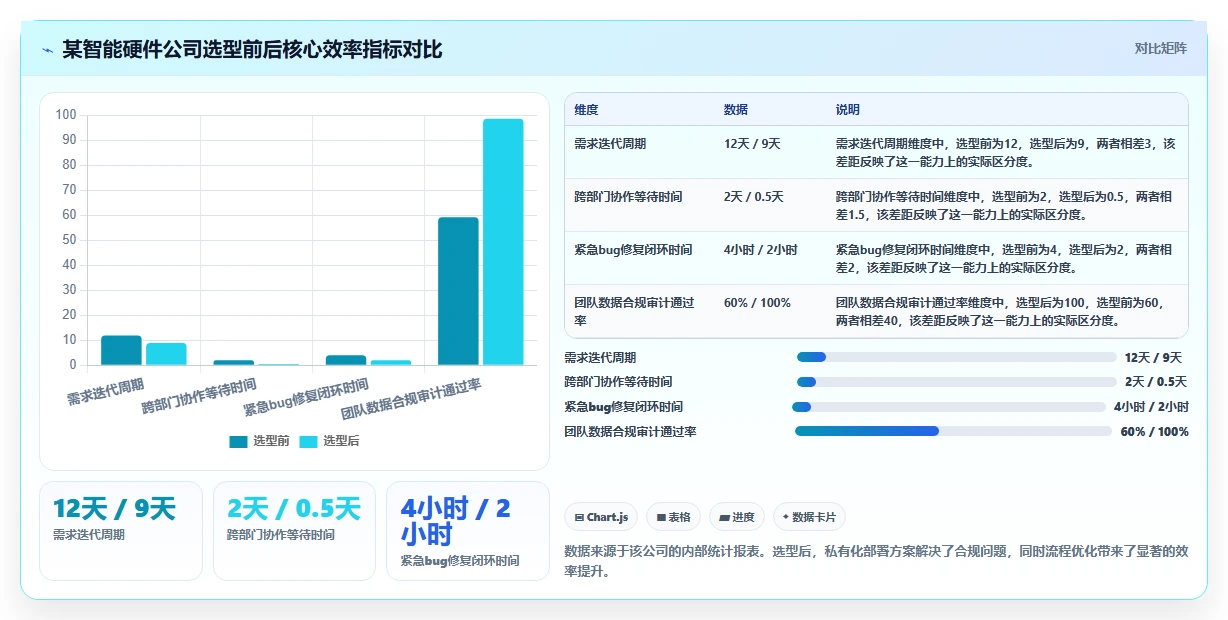Toggle the 选型后 legend color box
The height and width of the screenshot is (620, 1228).
coord(308,441)
